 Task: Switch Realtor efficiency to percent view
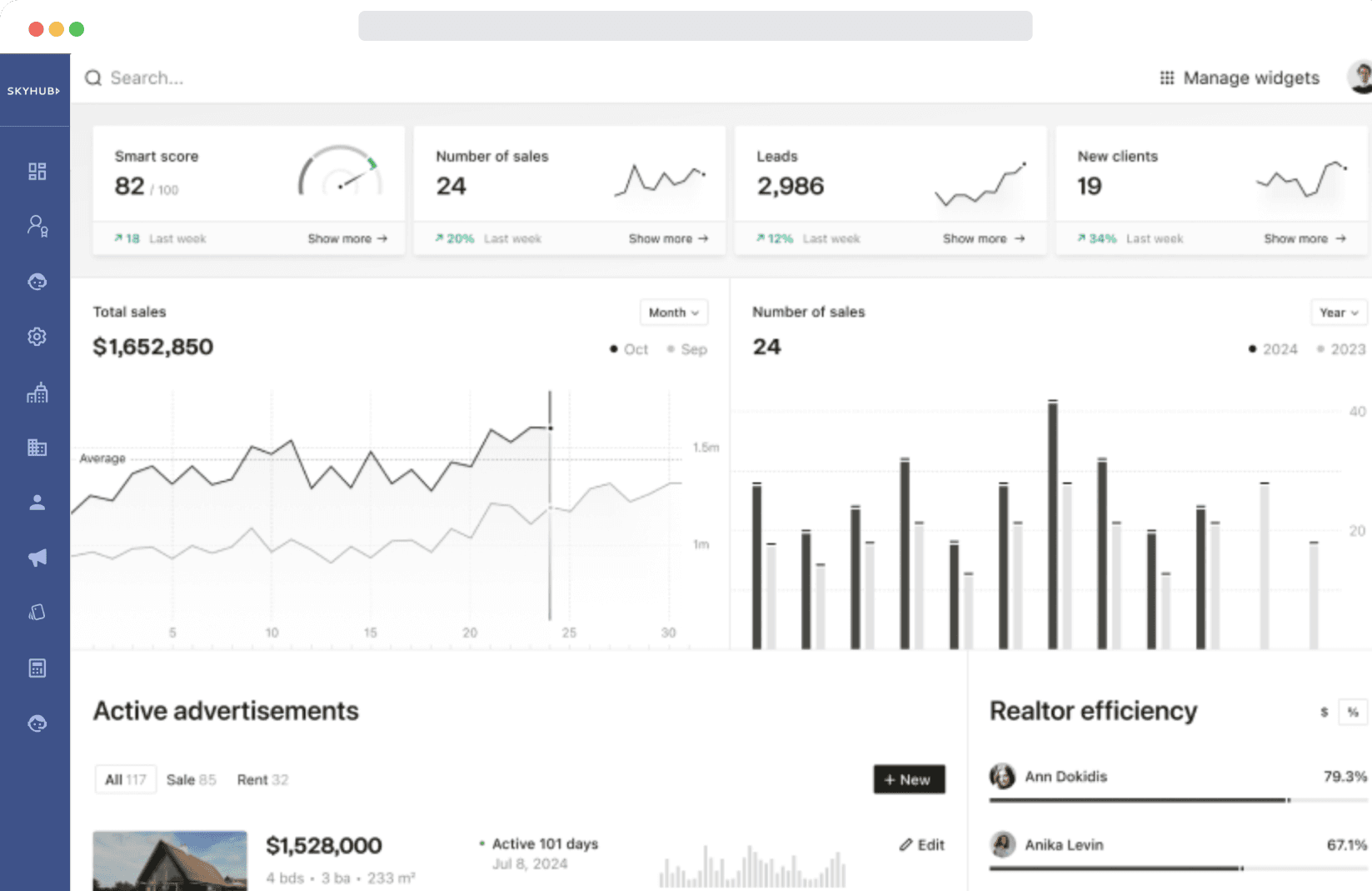click(x=1352, y=712)
